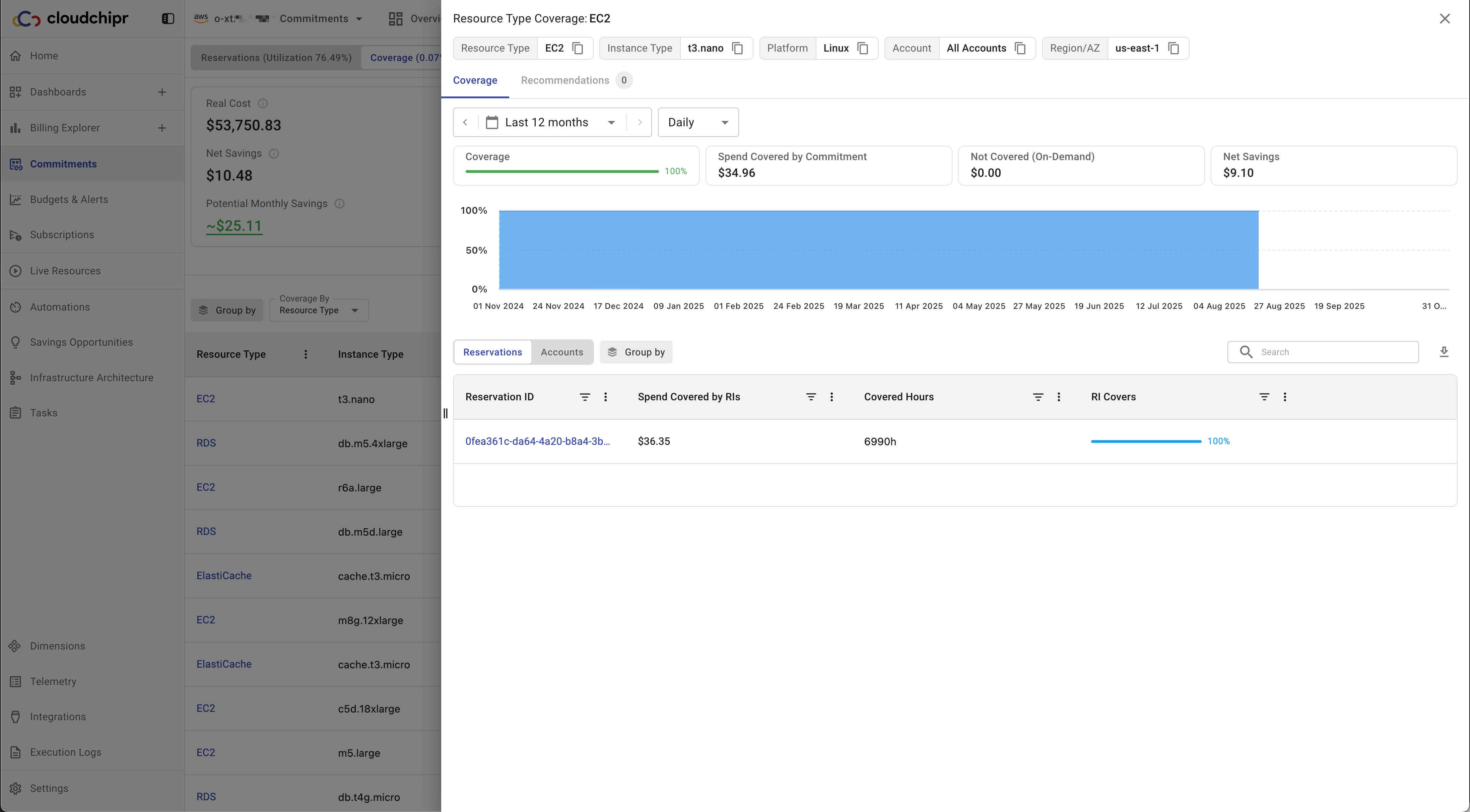This screenshot has width=1470, height=812.
Task: Copy the us-east-1 region value
Action: tap(1173, 49)
